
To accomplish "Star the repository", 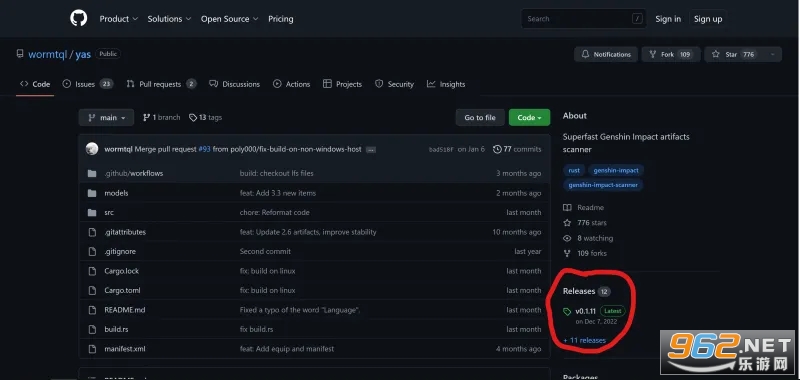I will 735,54.
